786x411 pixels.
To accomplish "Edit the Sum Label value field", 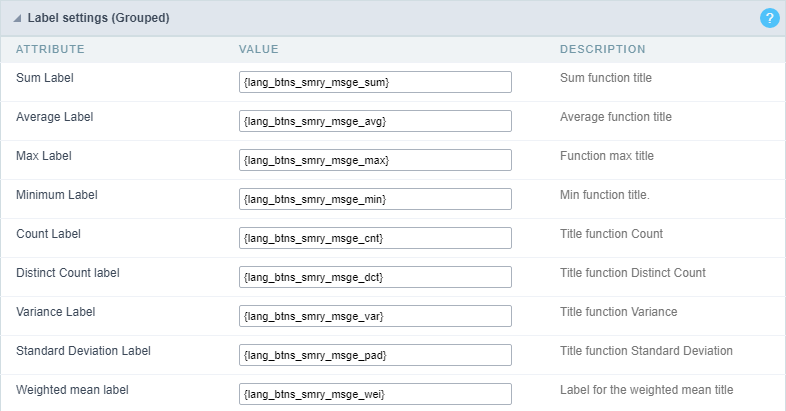I will click(x=375, y=82).
